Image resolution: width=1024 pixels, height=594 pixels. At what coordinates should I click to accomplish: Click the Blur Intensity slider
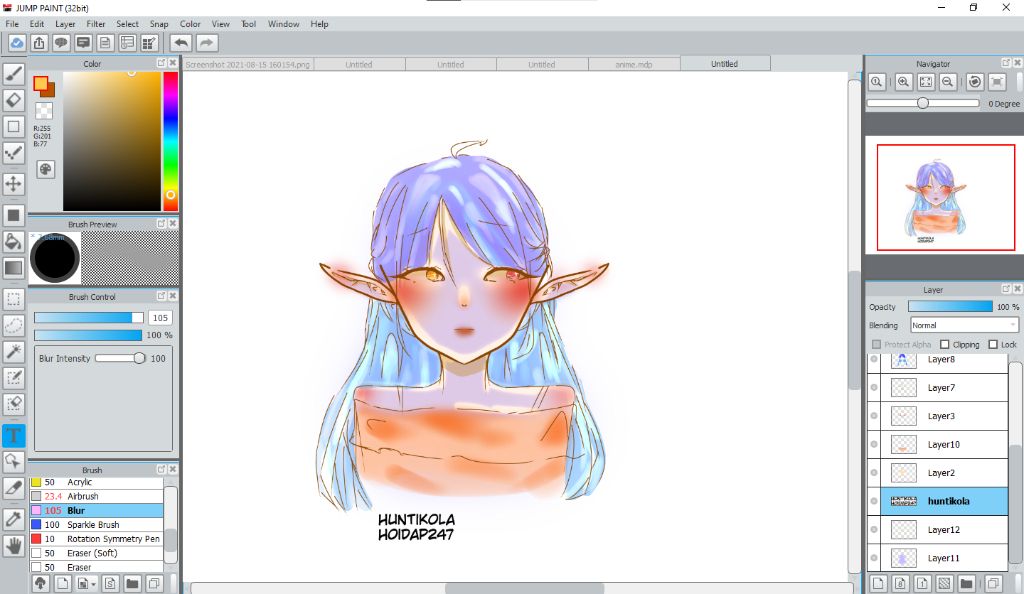(120, 358)
